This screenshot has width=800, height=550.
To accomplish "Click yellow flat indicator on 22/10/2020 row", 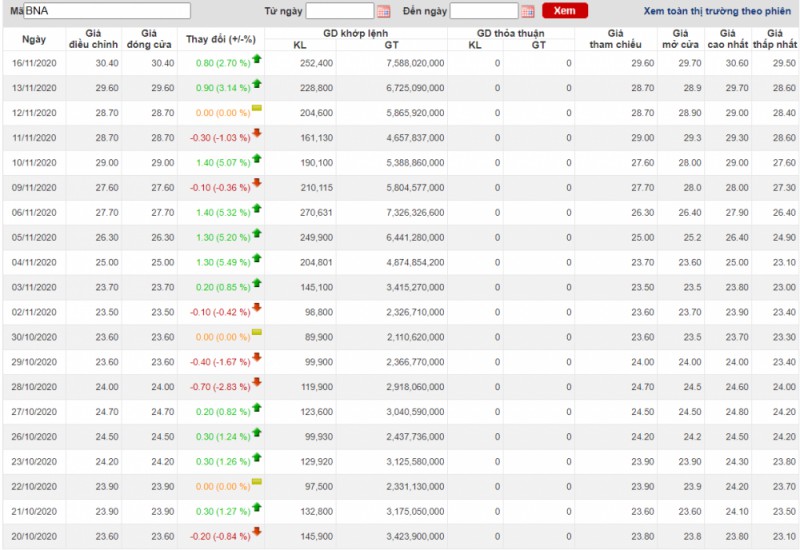I will 257,482.
